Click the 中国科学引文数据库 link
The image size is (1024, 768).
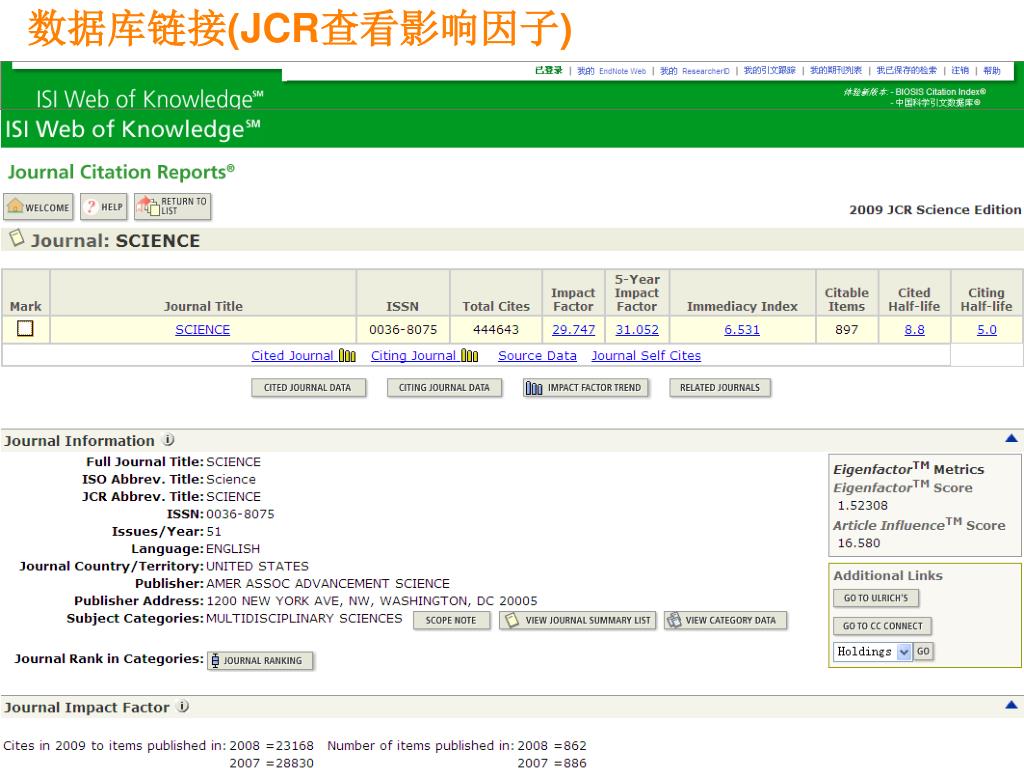(x=938, y=103)
